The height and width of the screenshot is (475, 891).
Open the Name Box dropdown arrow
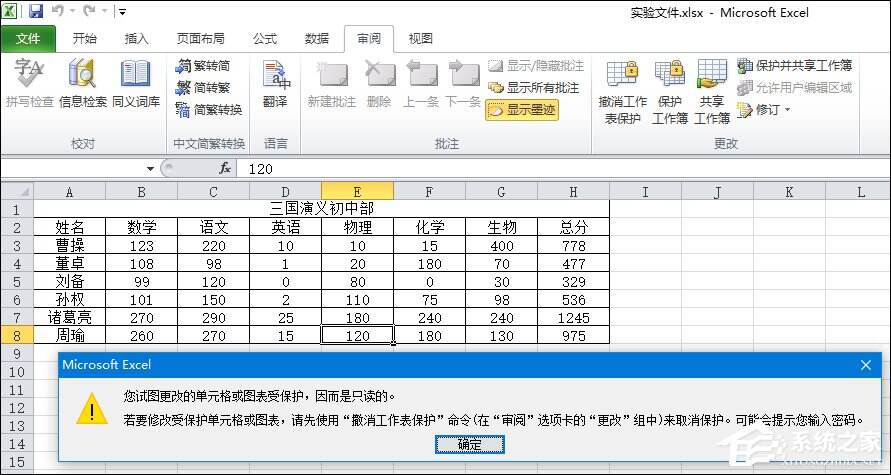pyautogui.click(x=150, y=169)
